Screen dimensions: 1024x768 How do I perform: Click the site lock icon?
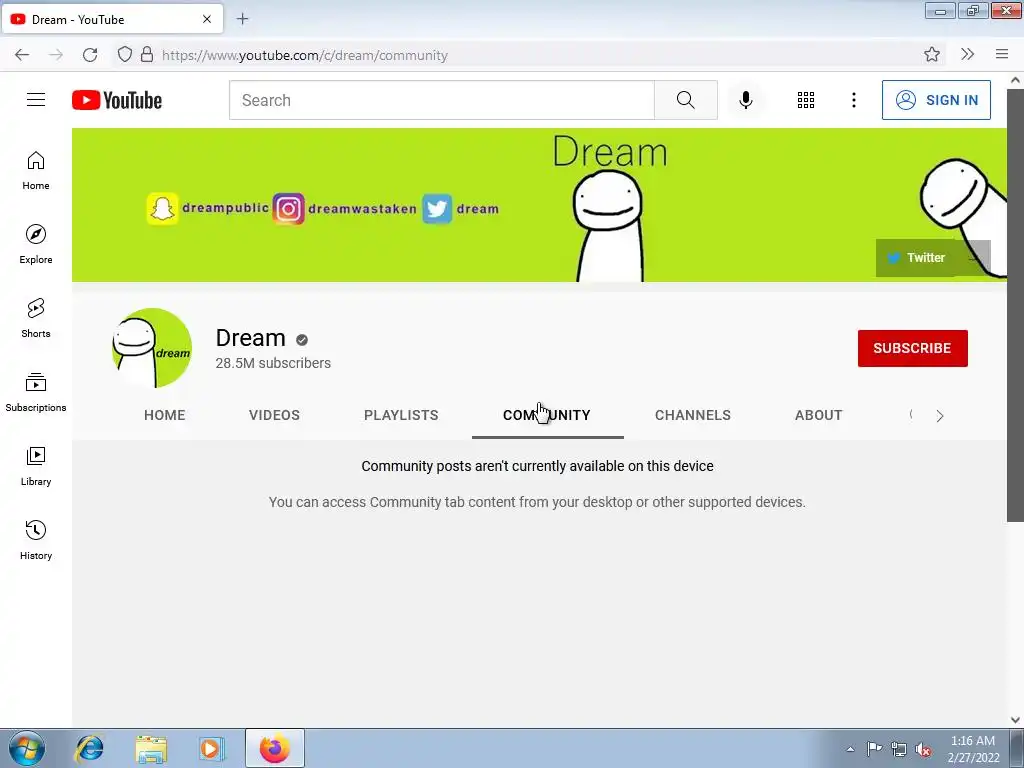pos(147,55)
